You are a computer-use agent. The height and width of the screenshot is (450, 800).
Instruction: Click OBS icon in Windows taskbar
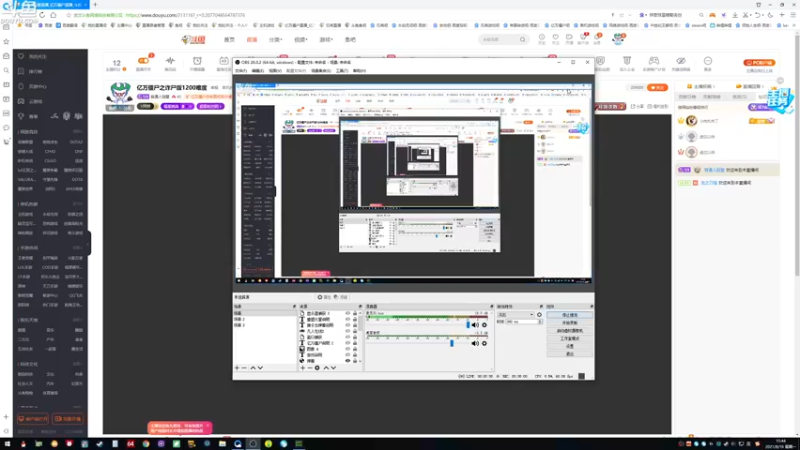pyautogui.click(x=253, y=444)
